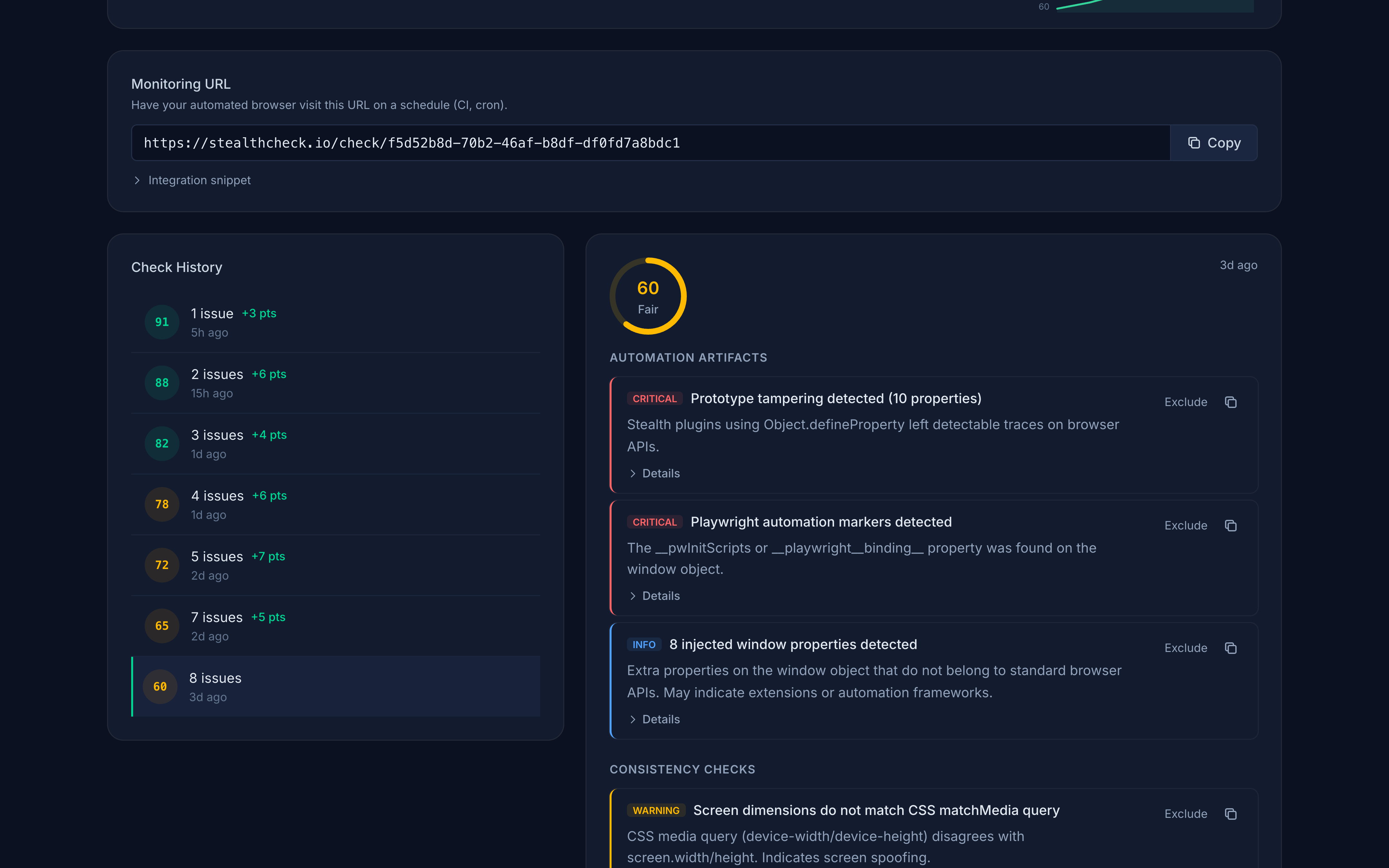Copy icon for Playwright automation markers issue
Image resolution: width=1389 pixels, height=868 pixels.
[1230, 525]
